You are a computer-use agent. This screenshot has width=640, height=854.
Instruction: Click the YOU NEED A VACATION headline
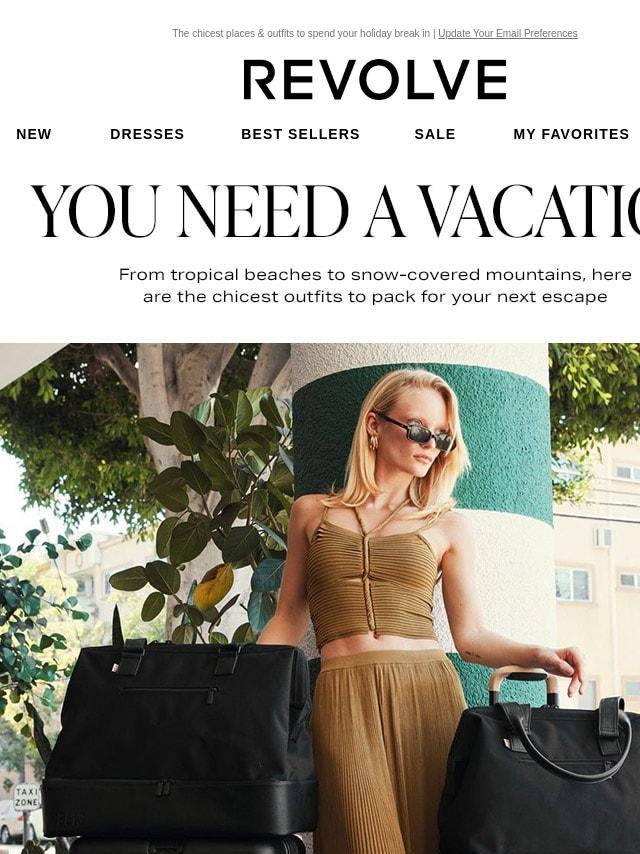[336, 211]
